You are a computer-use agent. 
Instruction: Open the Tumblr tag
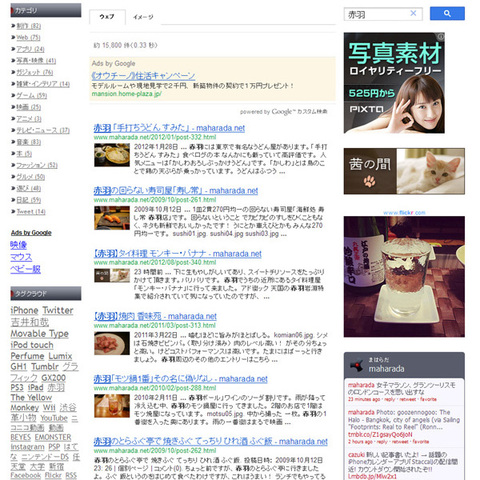45,367
